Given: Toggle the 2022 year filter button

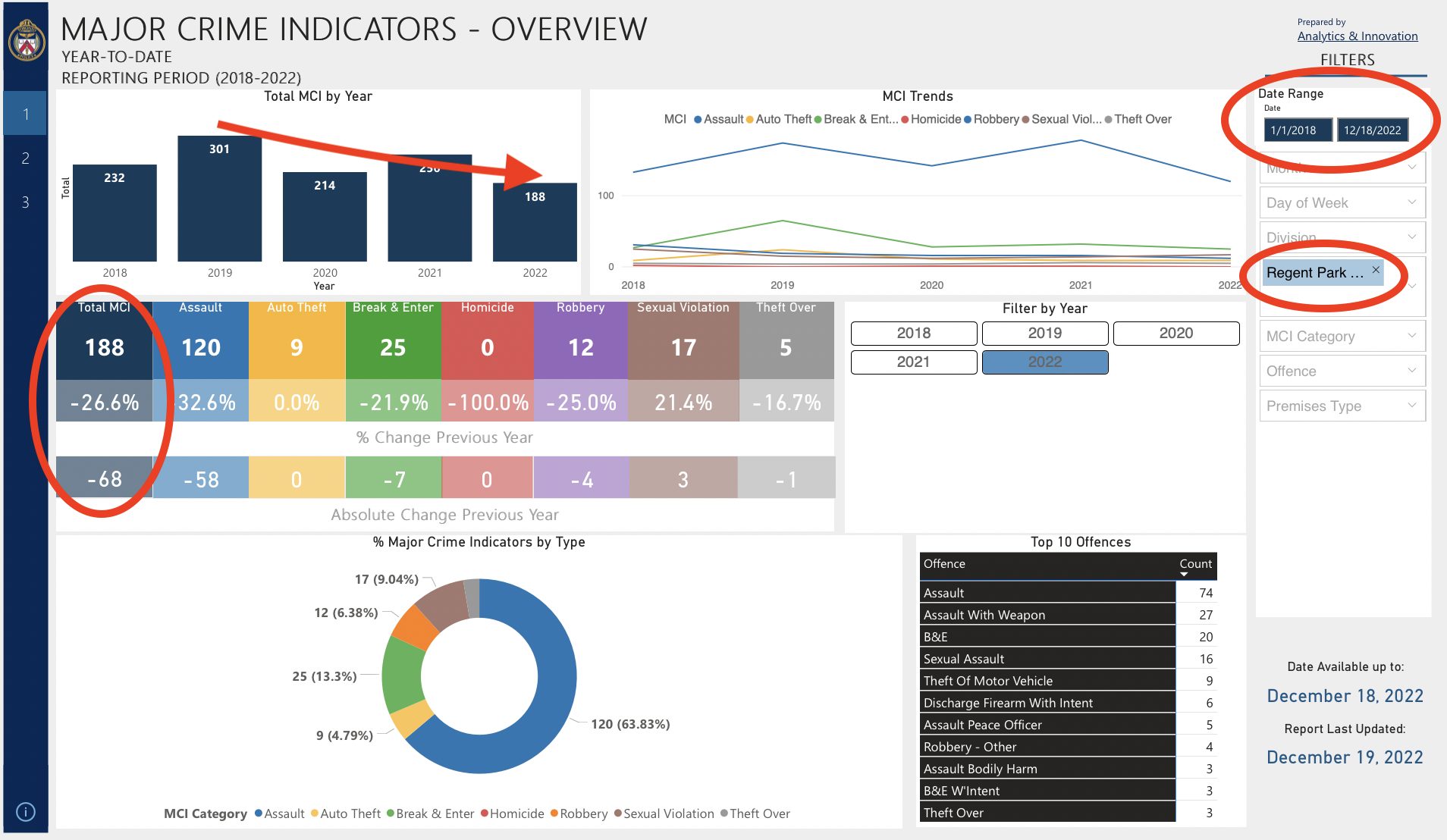Looking at the screenshot, I should tap(1044, 362).
